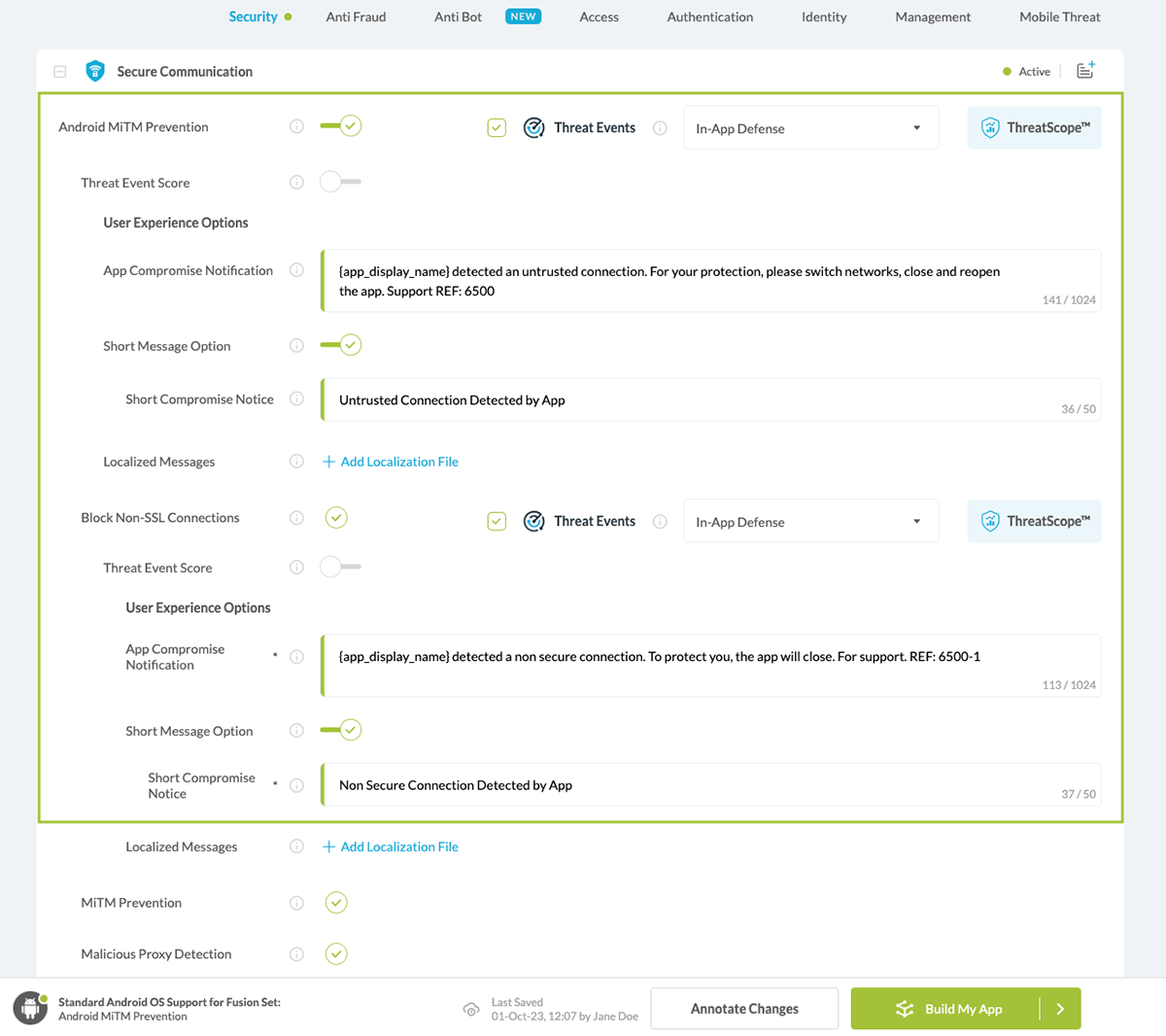Image resolution: width=1166 pixels, height=1036 pixels.
Task: Click info icon beside Malicious Proxy Detection
Action: pos(296,954)
